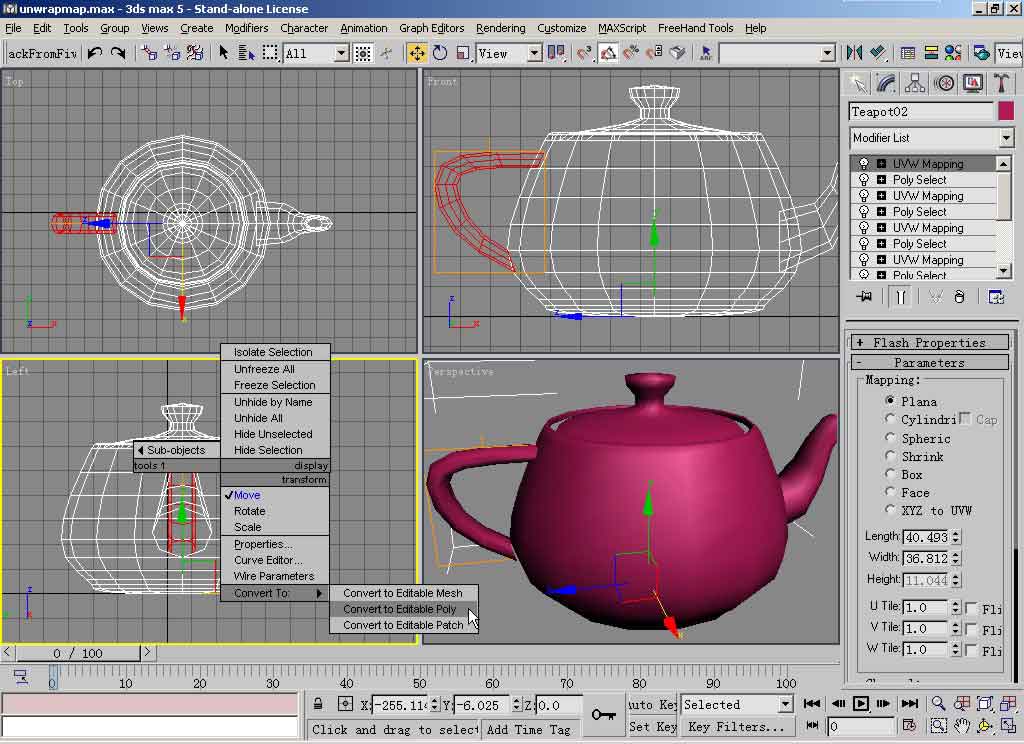Click the Key Filters button
The height and width of the screenshot is (744, 1024).
(736, 727)
